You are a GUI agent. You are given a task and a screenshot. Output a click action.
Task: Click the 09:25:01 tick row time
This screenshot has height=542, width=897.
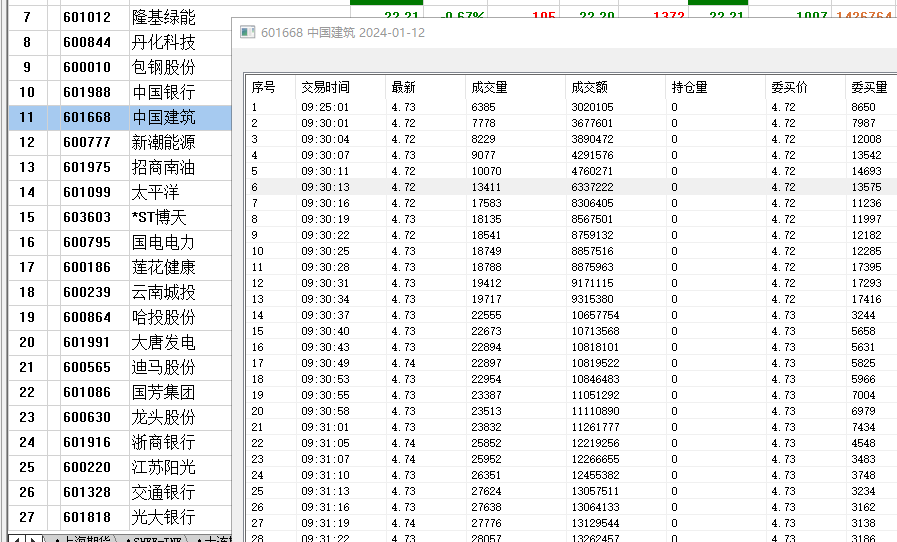325,107
